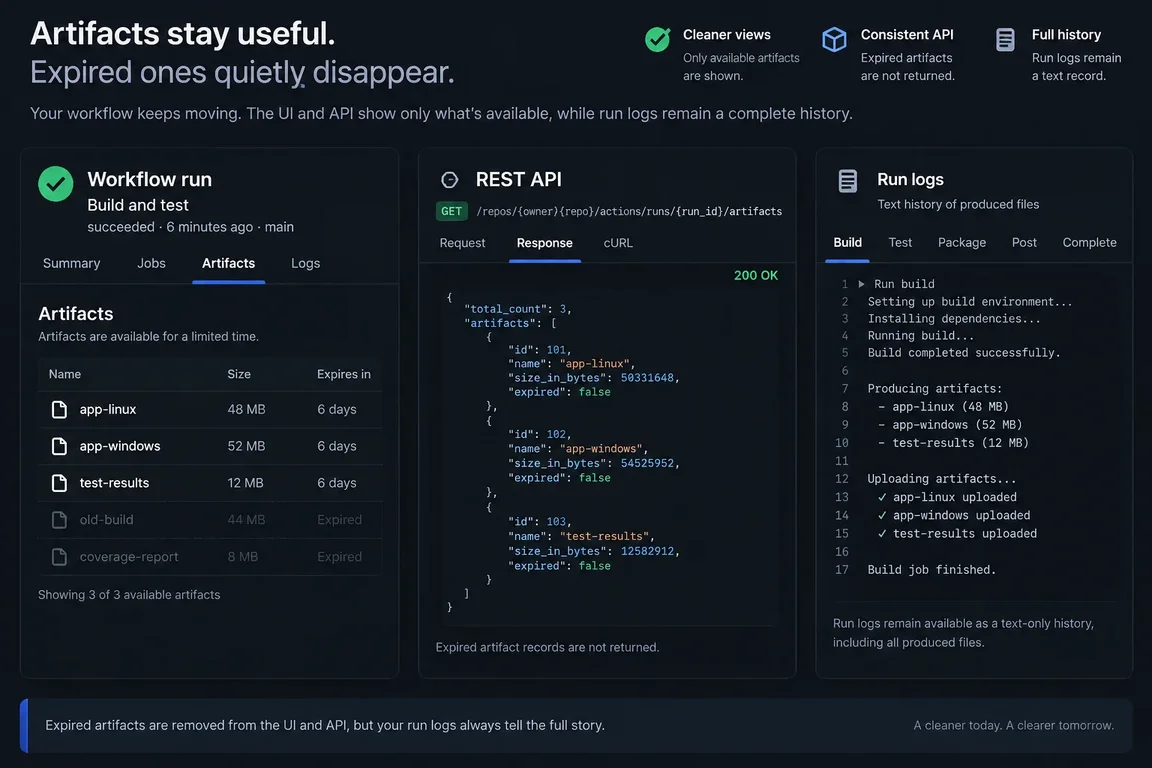The height and width of the screenshot is (768, 1152).
Task: Click the green GET method badge
Action: point(452,212)
